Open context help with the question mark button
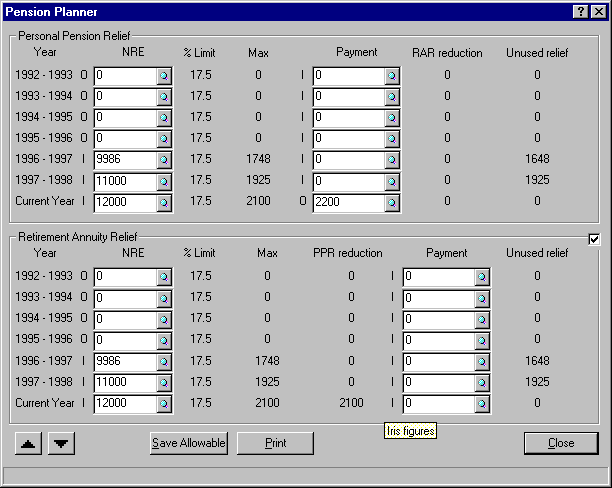The image size is (612, 488). [x=581, y=12]
